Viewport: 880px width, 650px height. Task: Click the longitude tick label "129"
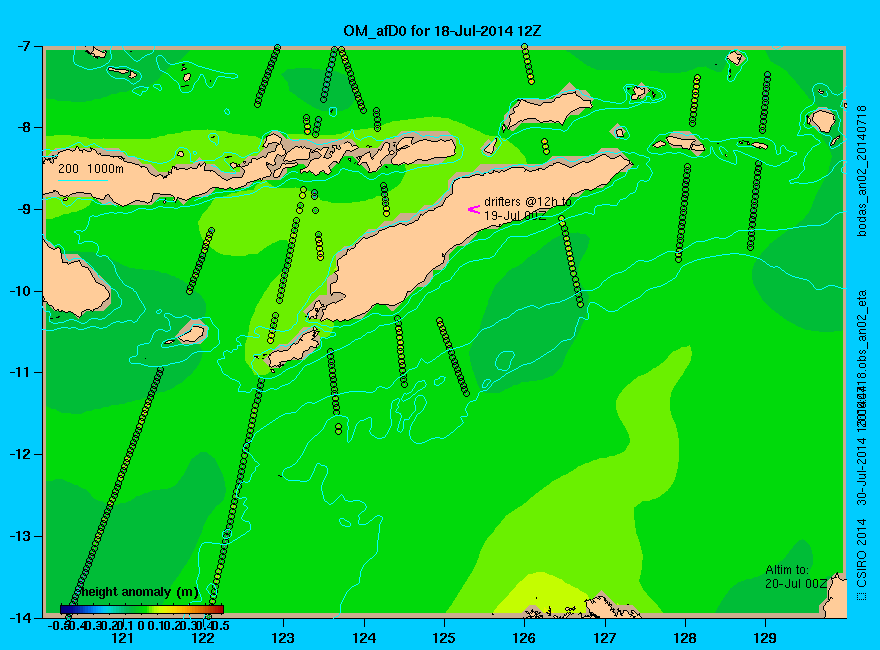pos(765,638)
